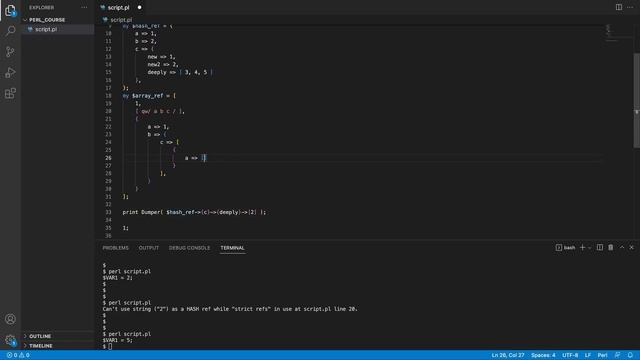Screen dimensions: 640x360
Task: Click the 'qw/ a b c /' code line
Action: [160, 111]
